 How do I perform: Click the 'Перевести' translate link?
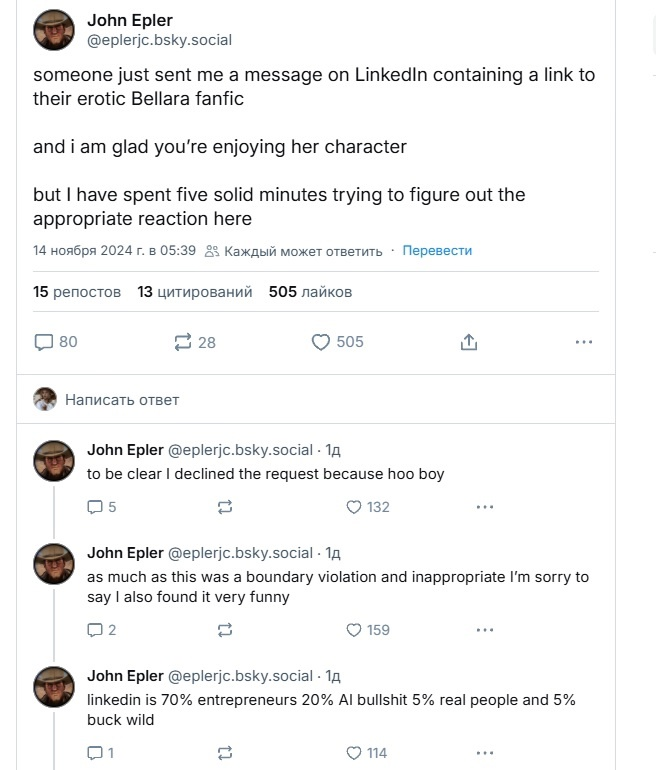437,251
